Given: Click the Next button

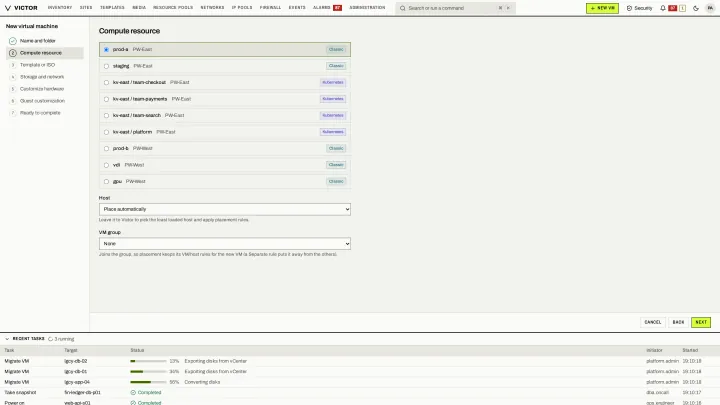Looking at the screenshot, I should [x=701, y=322].
